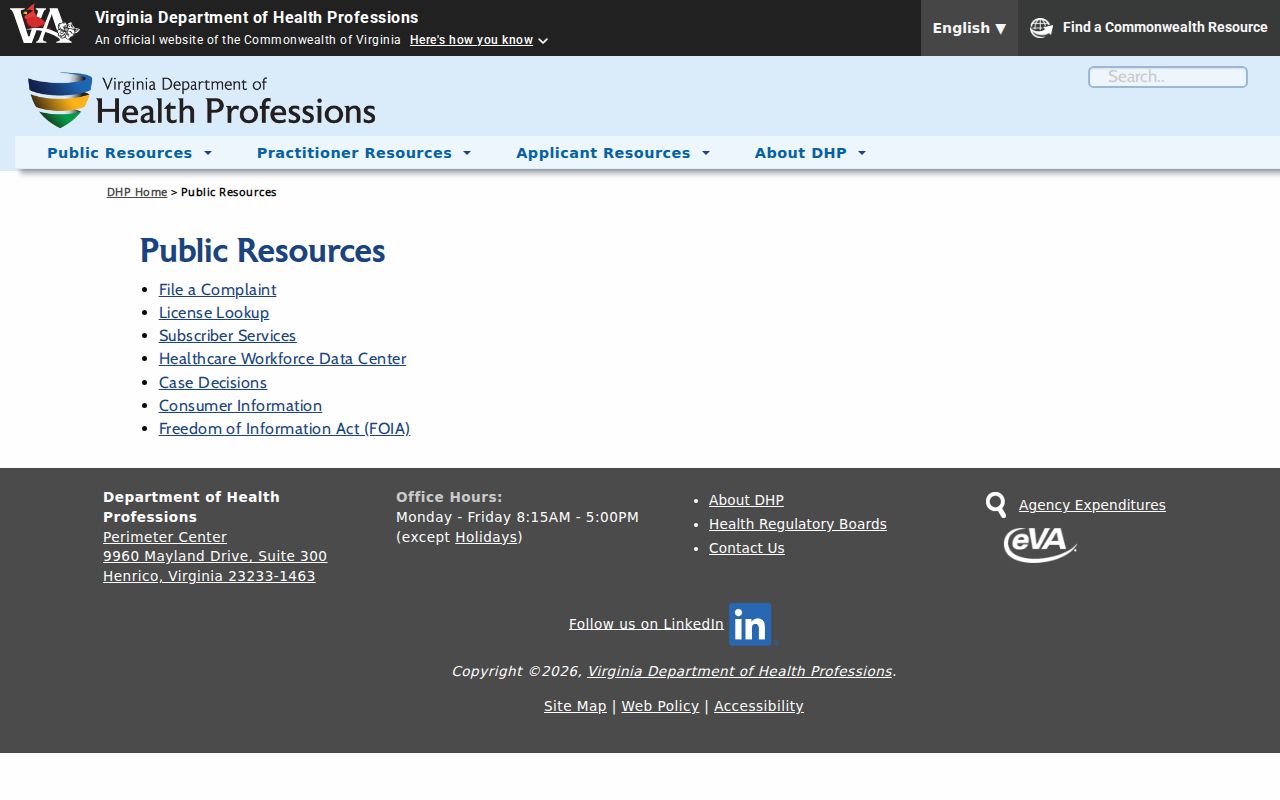Viewport: 1280px width, 800px height.
Task: Click Follow us on LinkedIn text link
Action: (x=646, y=624)
